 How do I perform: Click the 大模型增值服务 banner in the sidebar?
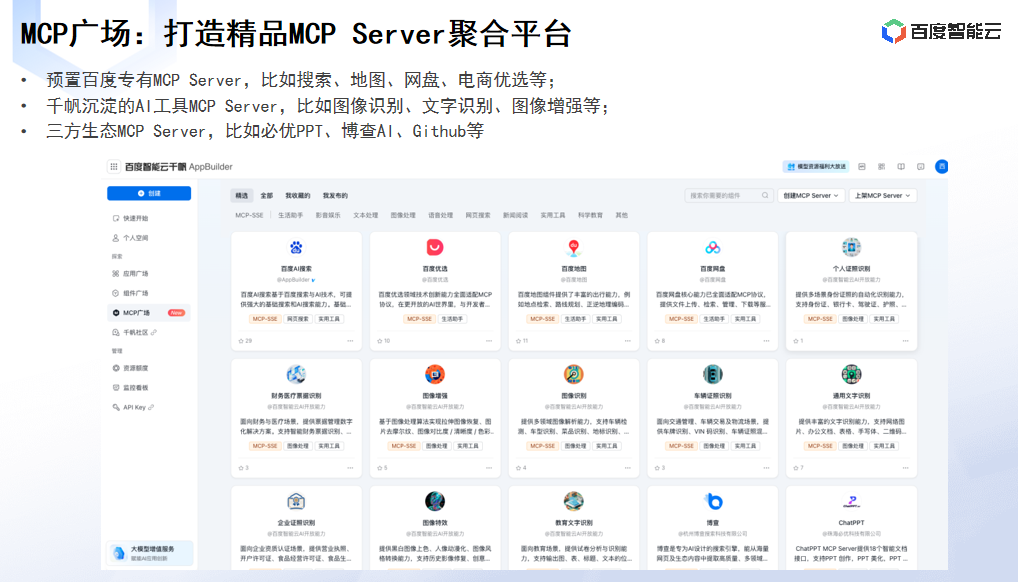pyautogui.click(x=150, y=552)
